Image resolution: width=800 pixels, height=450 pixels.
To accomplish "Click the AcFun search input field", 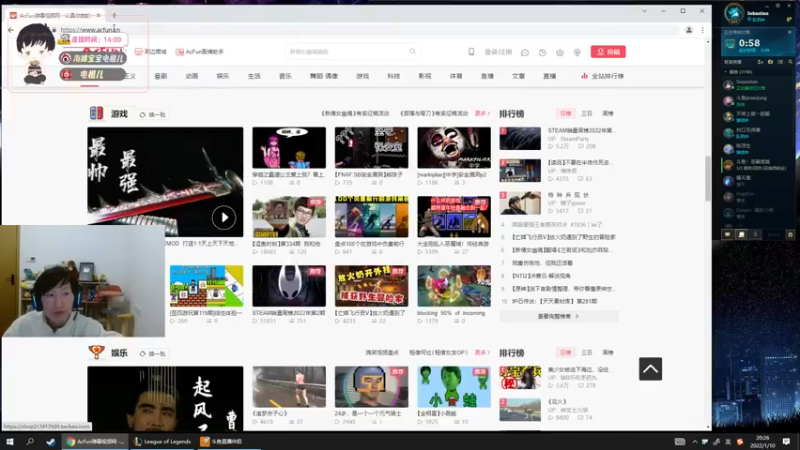I will pyautogui.click(x=349, y=52).
